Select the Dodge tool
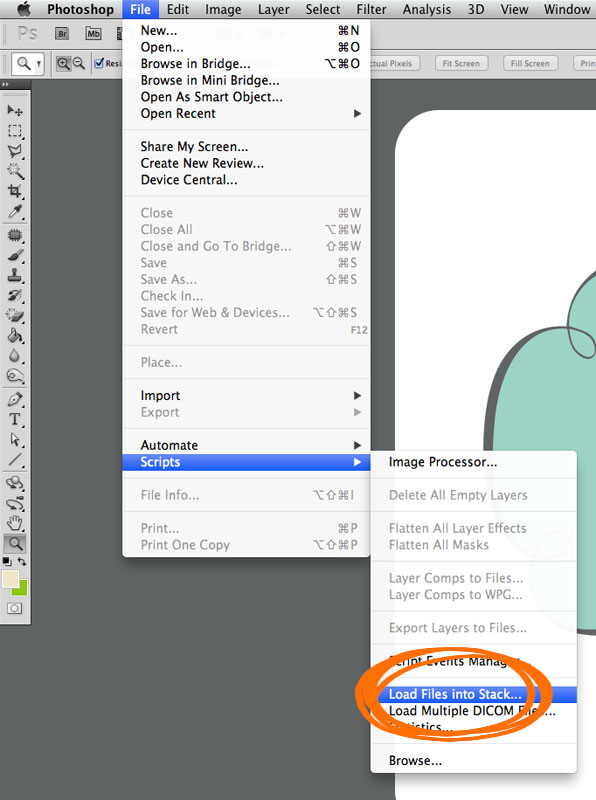Image resolution: width=596 pixels, height=800 pixels. click(15, 376)
